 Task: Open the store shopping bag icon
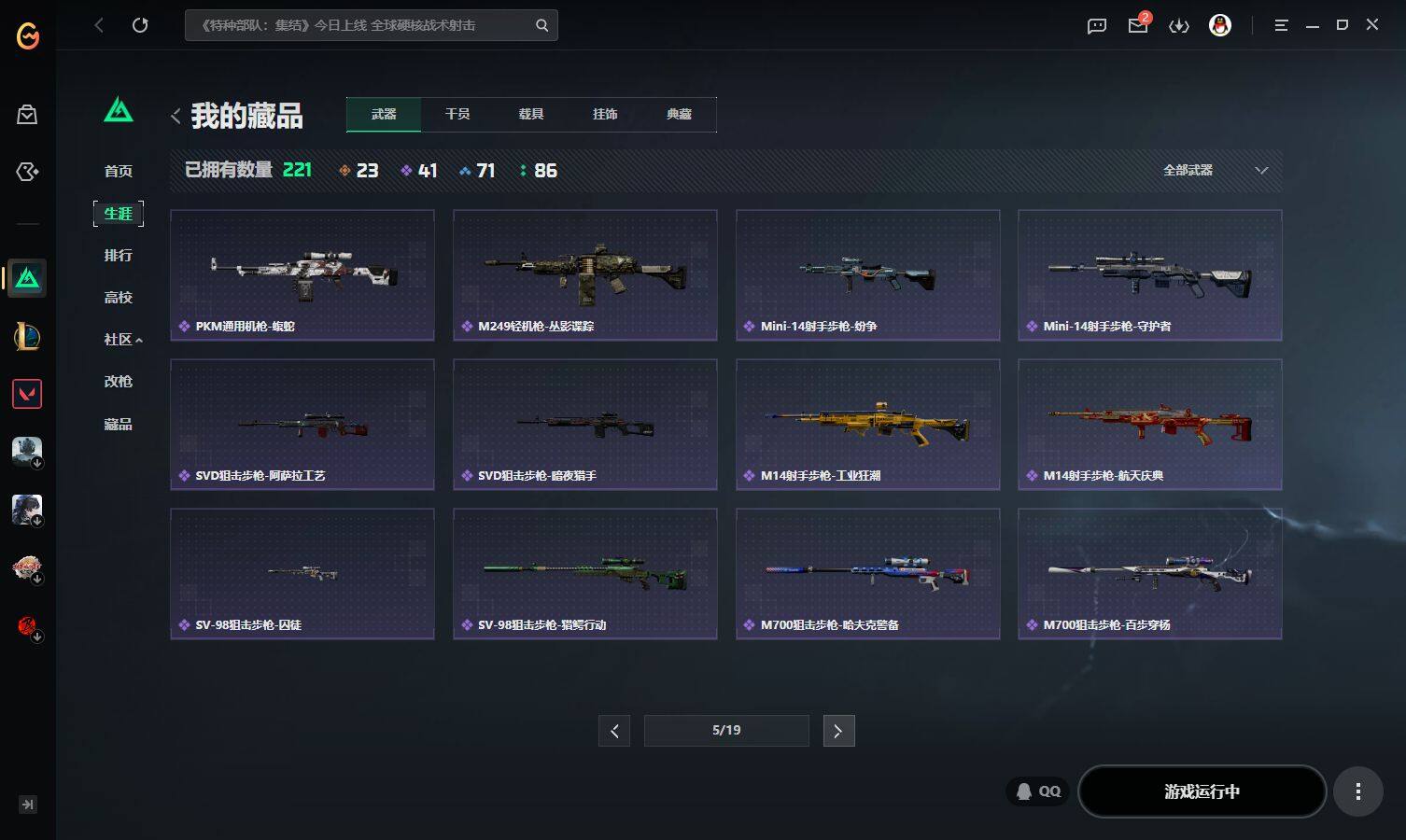tap(27, 115)
